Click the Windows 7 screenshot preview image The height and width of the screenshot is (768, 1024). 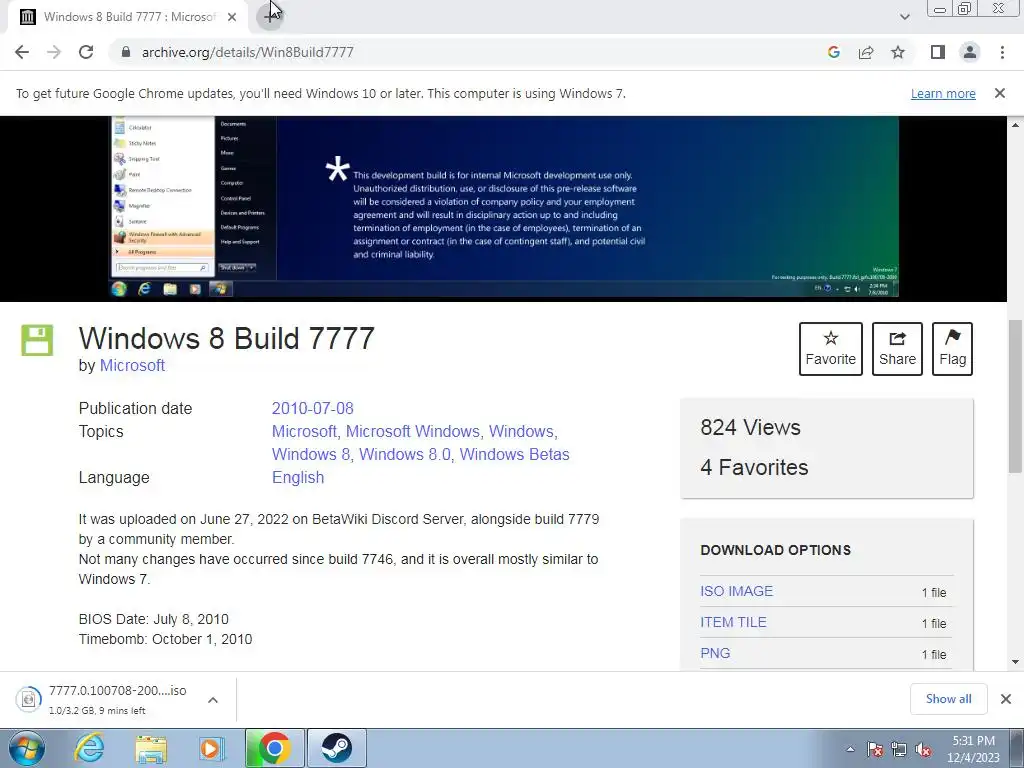(504, 206)
